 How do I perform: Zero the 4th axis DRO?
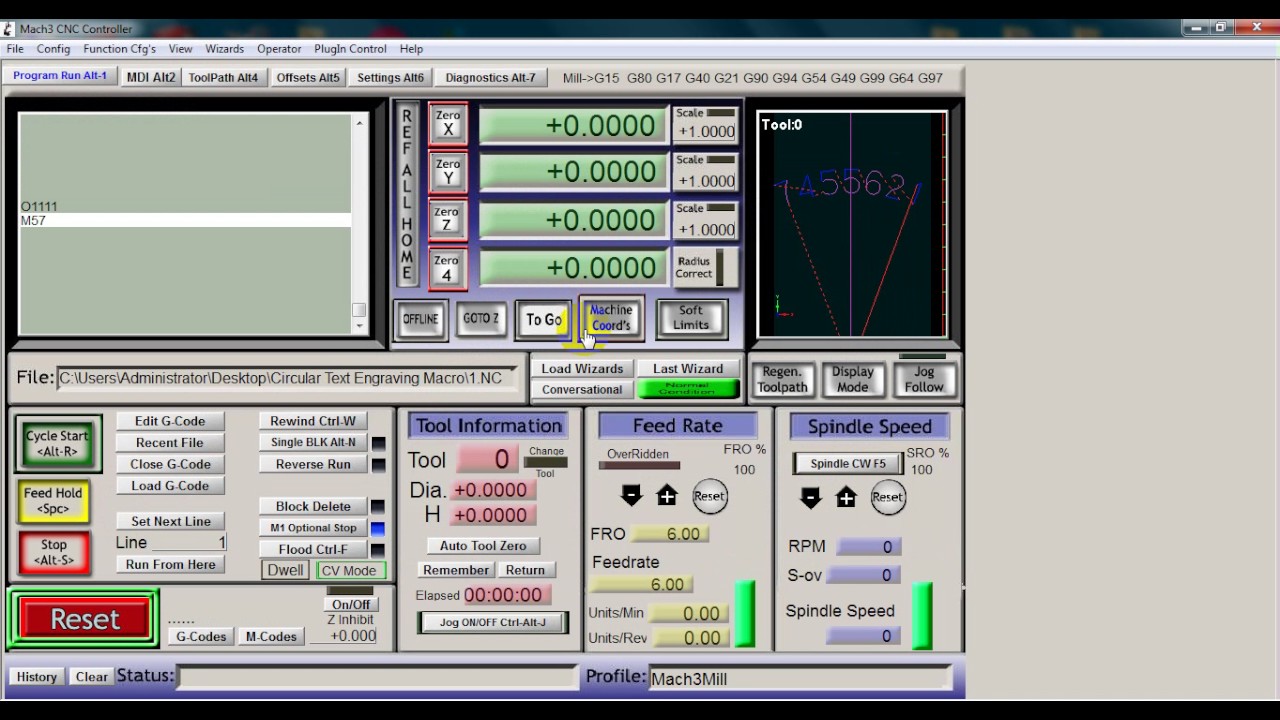pos(447,268)
